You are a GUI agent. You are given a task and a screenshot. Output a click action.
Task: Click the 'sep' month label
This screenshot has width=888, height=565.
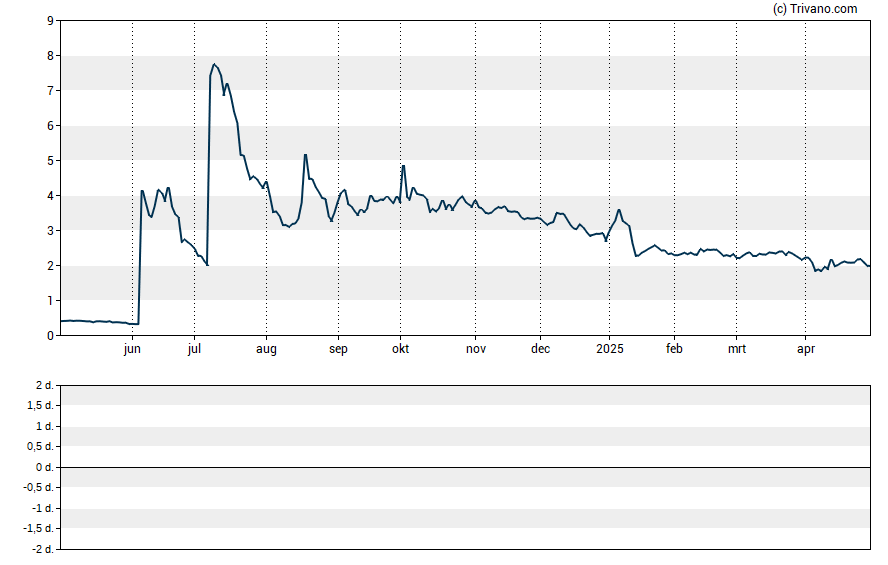click(x=338, y=349)
